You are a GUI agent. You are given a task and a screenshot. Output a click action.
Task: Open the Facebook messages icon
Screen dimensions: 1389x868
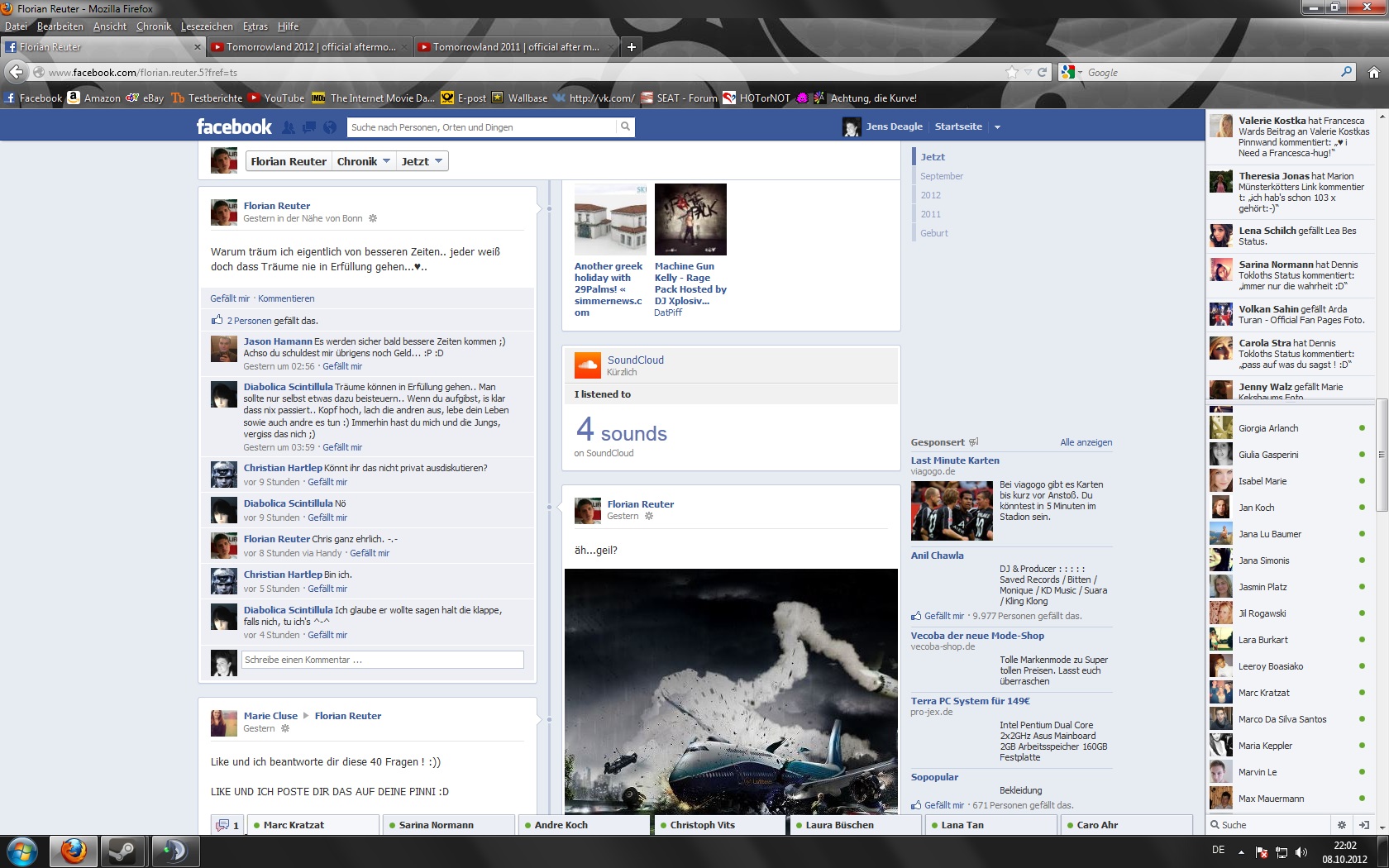click(x=308, y=127)
